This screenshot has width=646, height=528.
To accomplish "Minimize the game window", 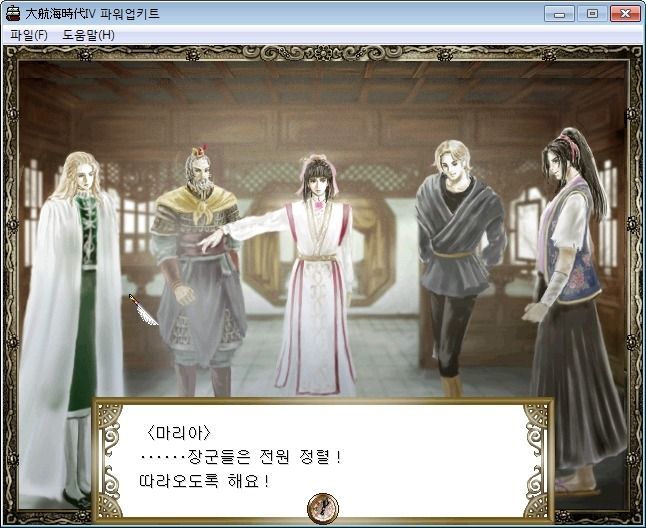I will tap(559, 14).
